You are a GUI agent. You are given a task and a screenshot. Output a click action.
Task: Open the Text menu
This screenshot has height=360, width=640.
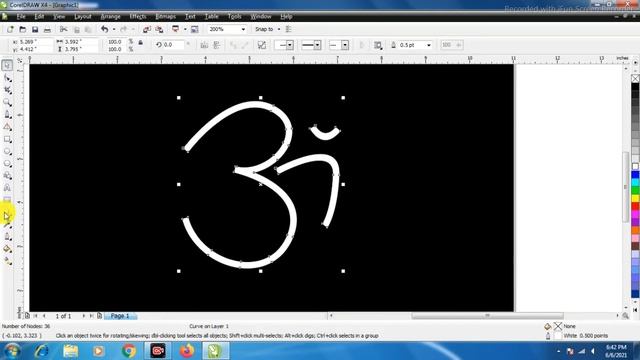point(190,17)
